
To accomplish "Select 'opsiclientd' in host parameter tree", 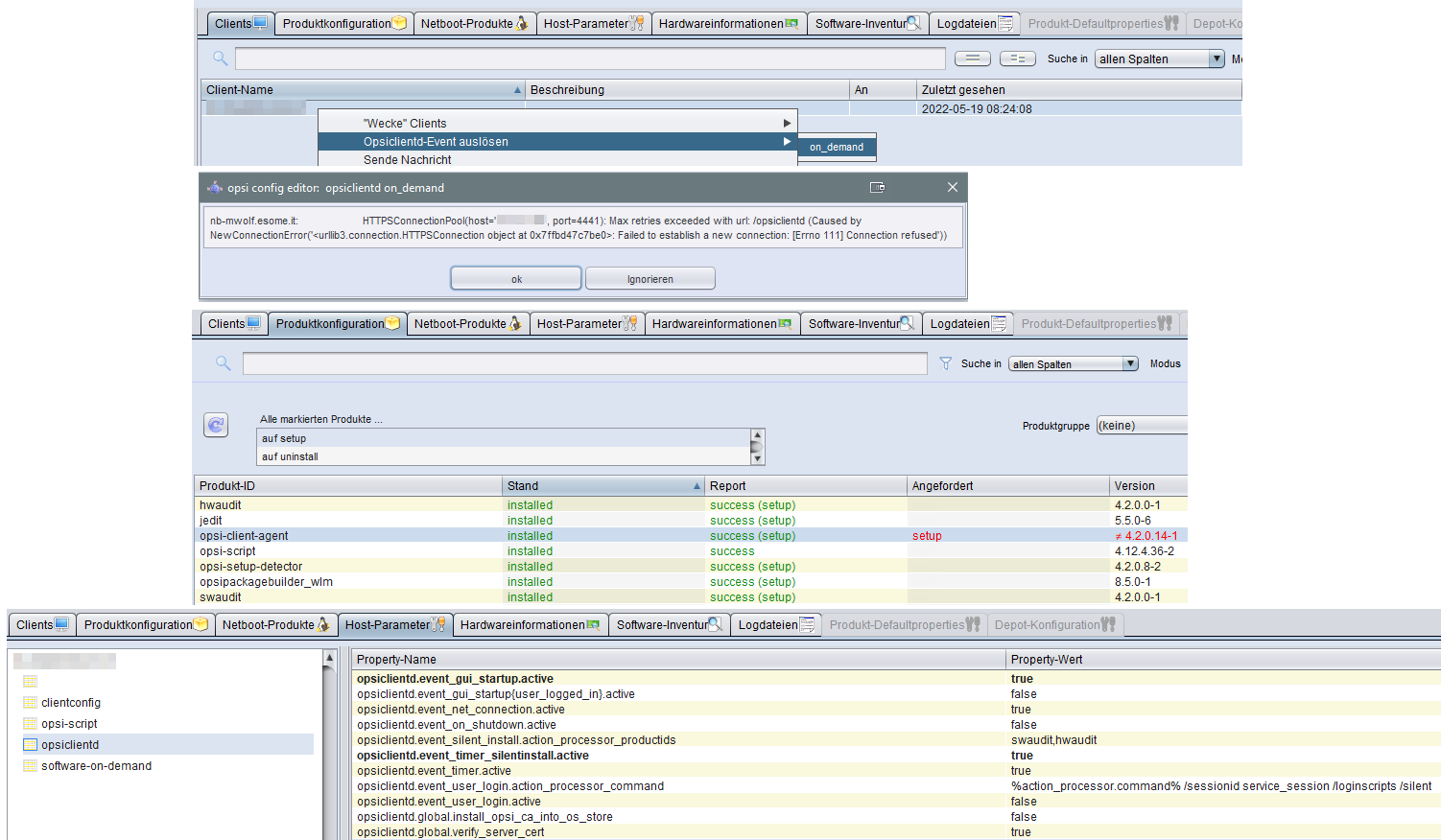I will tap(70, 745).
